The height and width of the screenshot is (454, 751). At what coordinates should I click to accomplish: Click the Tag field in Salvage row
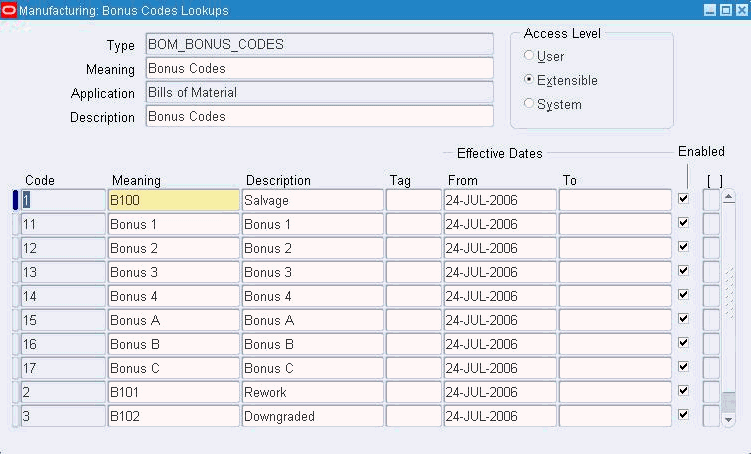414,200
